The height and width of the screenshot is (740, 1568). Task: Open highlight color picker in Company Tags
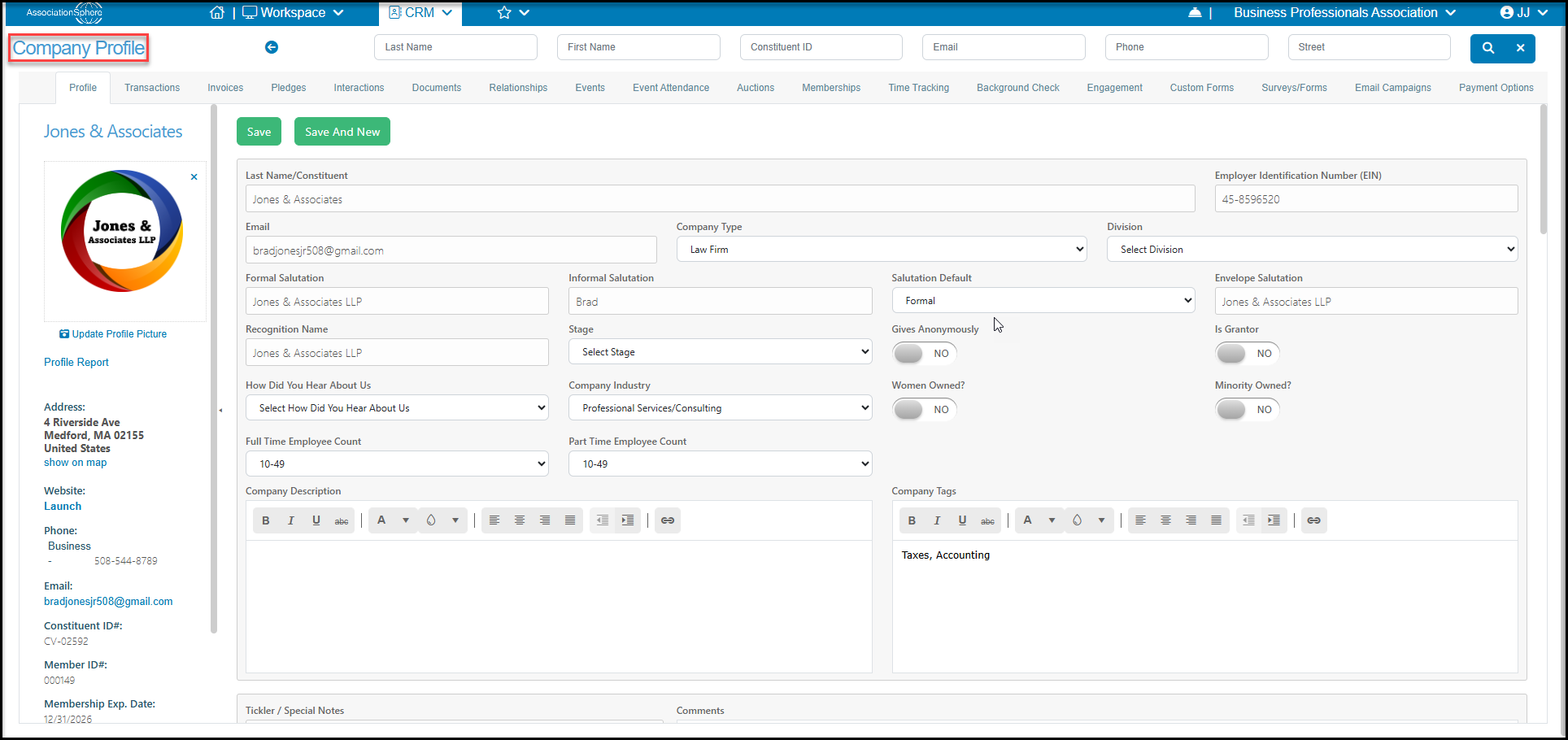(x=1089, y=520)
